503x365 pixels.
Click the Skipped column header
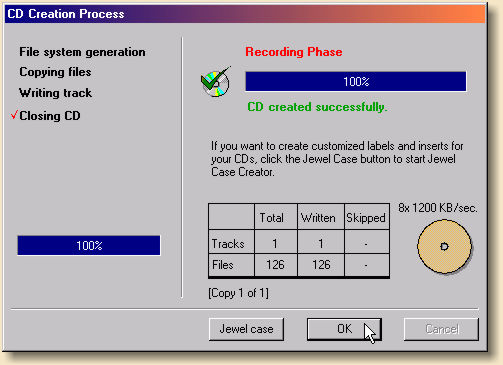(367, 217)
